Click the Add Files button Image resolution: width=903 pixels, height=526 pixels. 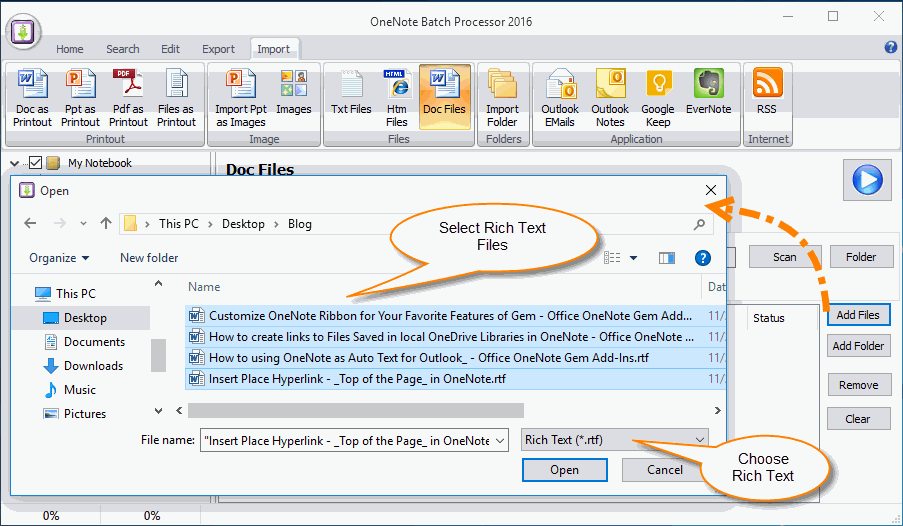pos(858,315)
